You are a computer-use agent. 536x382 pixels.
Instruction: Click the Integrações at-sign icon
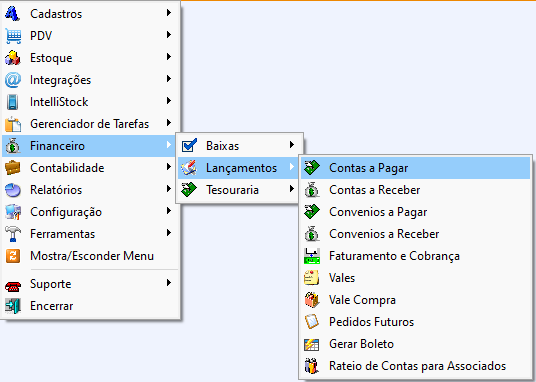pos(13,80)
